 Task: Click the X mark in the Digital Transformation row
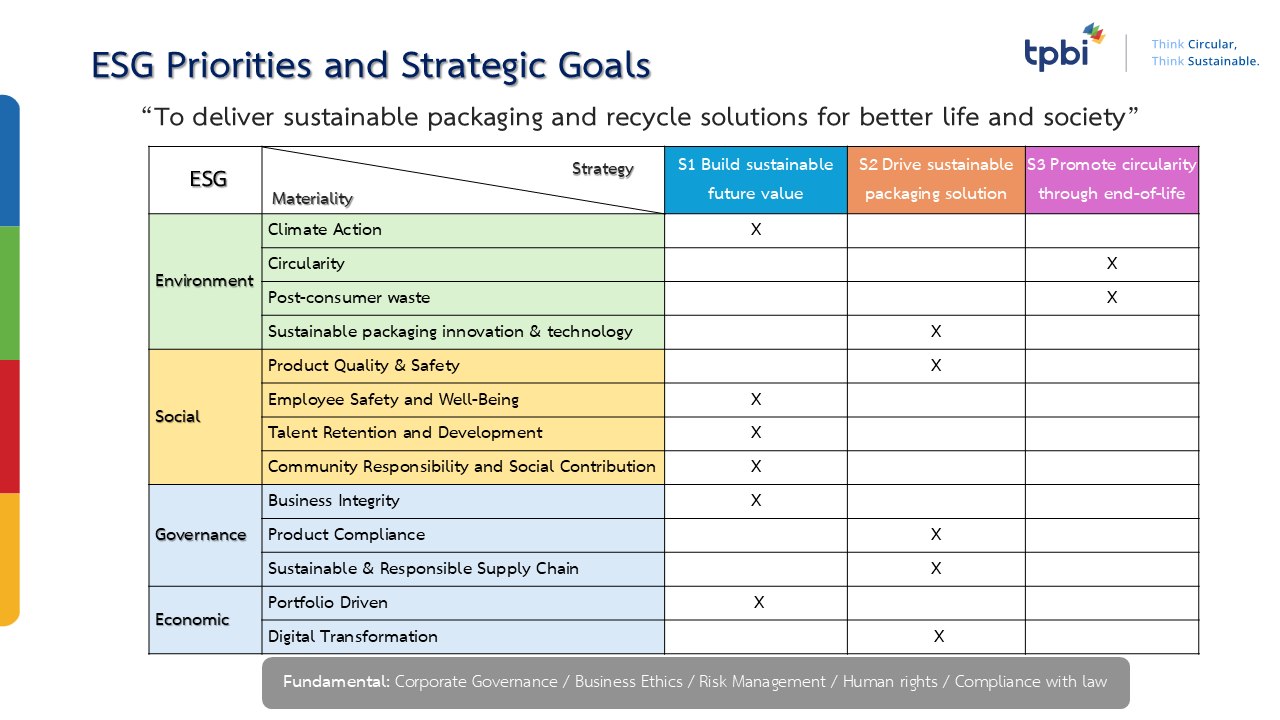[939, 637]
